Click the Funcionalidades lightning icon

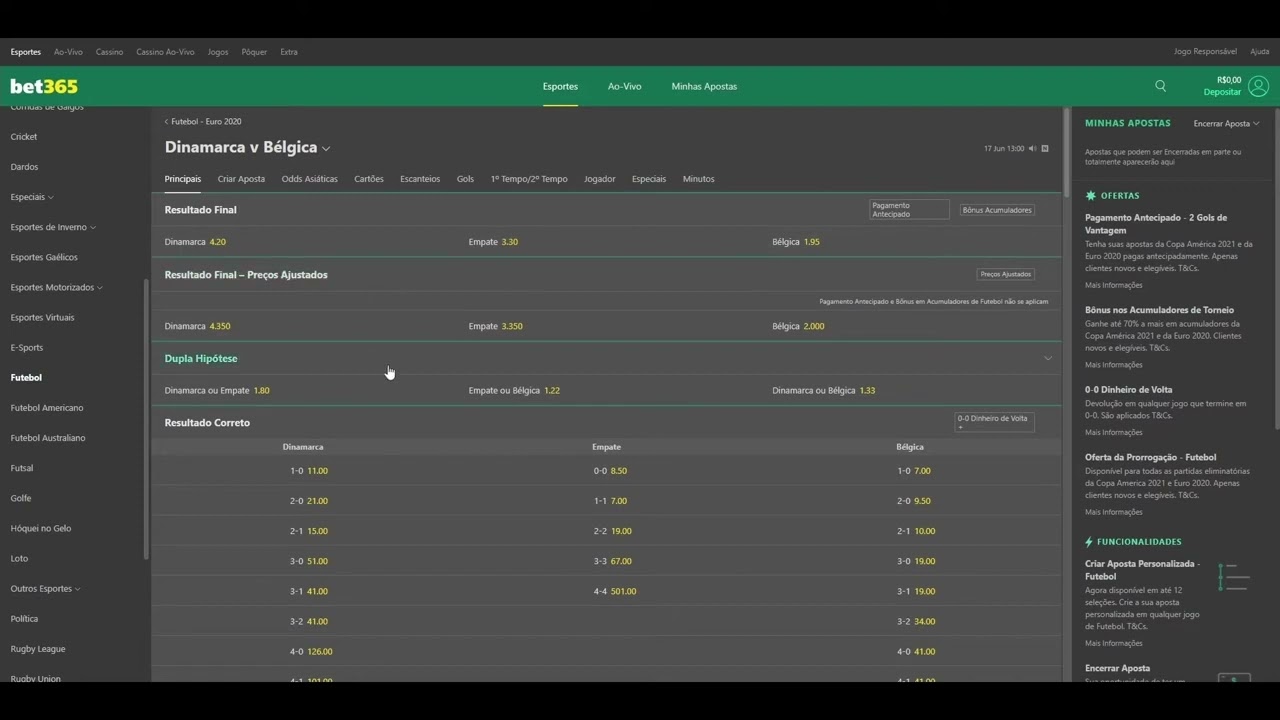pyautogui.click(x=1089, y=542)
